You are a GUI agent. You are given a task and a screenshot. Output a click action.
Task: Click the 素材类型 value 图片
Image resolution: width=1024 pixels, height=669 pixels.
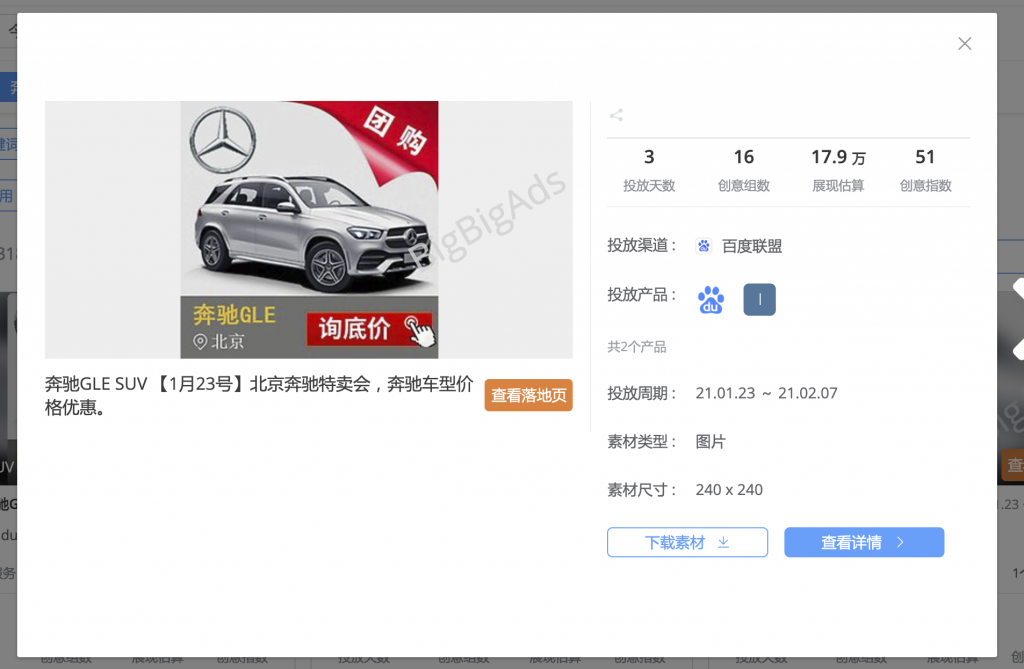tap(711, 442)
